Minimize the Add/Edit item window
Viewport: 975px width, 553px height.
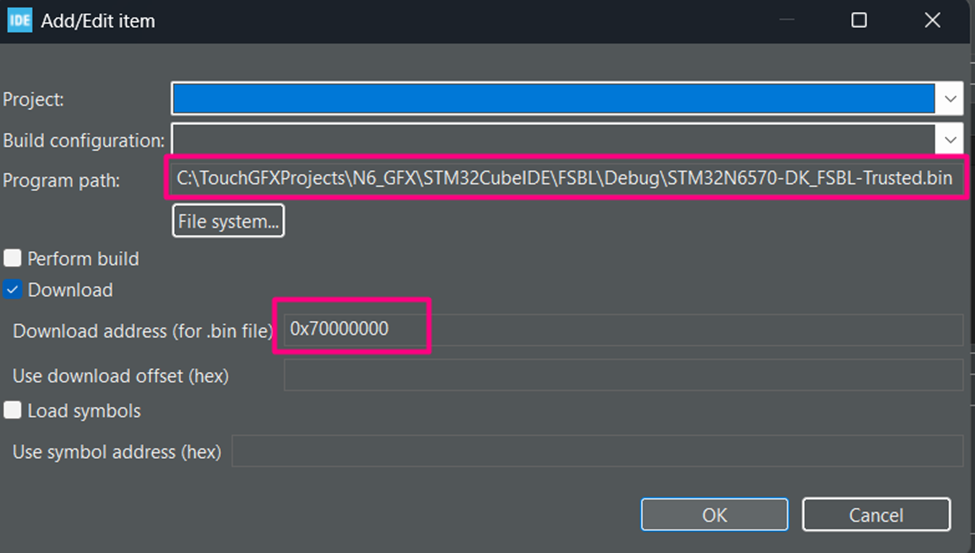click(x=786, y=20)
